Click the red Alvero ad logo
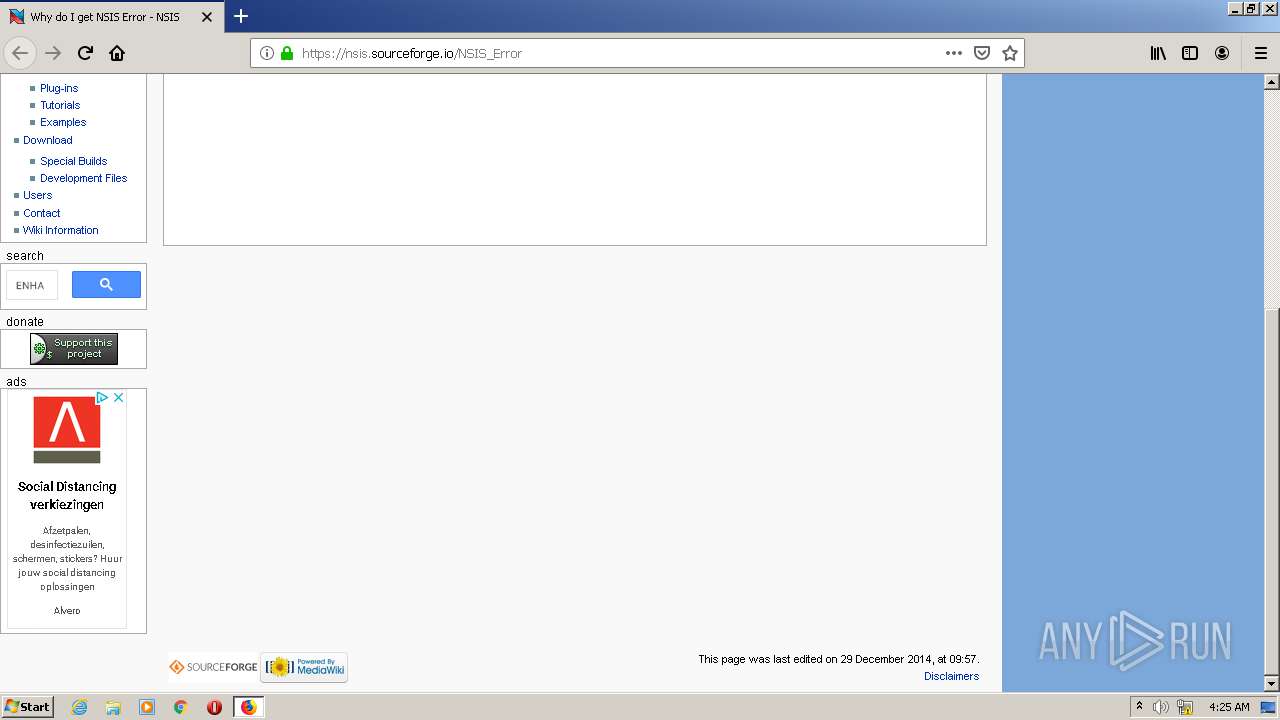1280x720 pixels. tap(67, 430)
